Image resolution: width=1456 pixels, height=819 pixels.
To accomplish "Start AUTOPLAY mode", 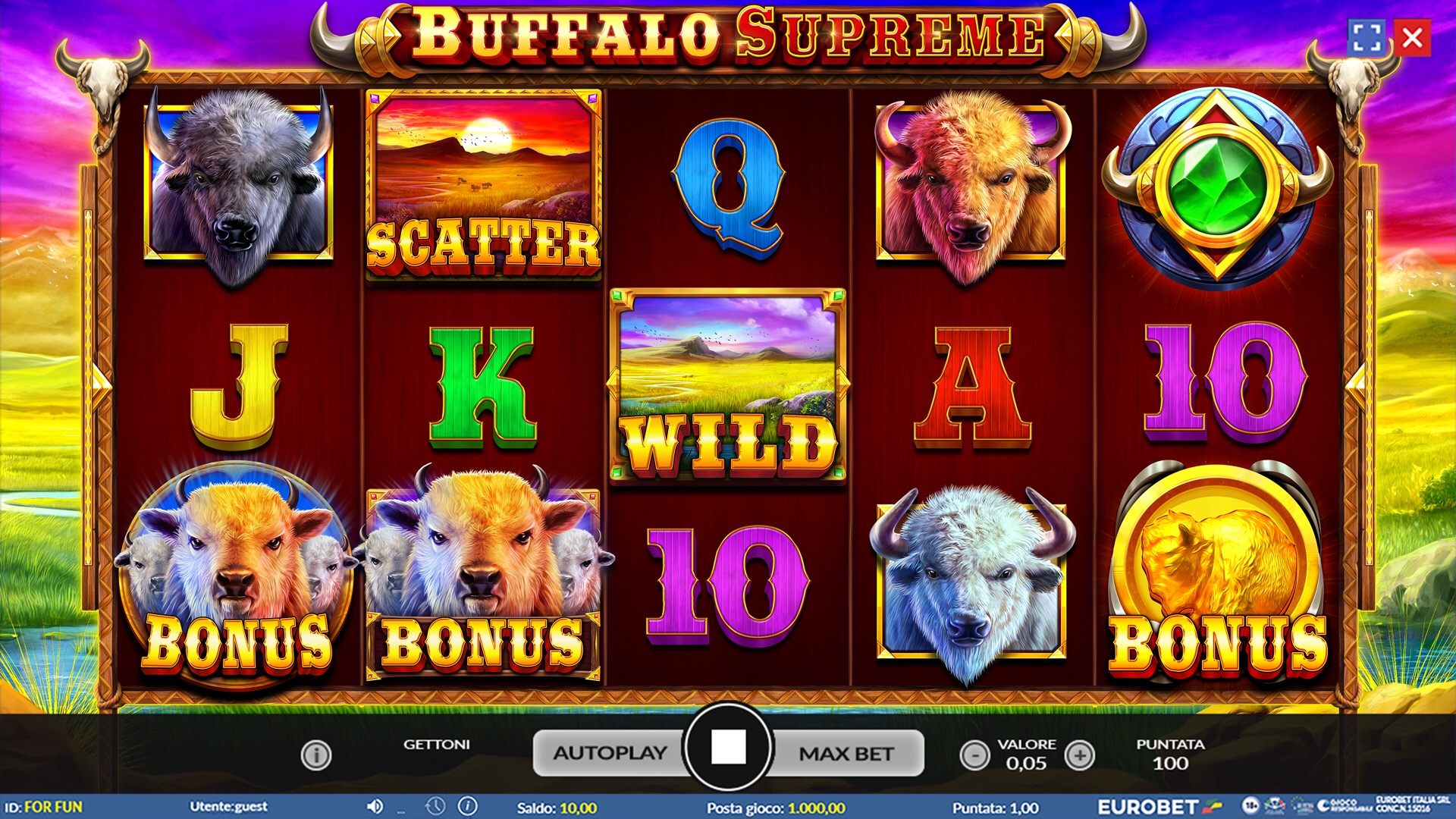I will 610,753.
